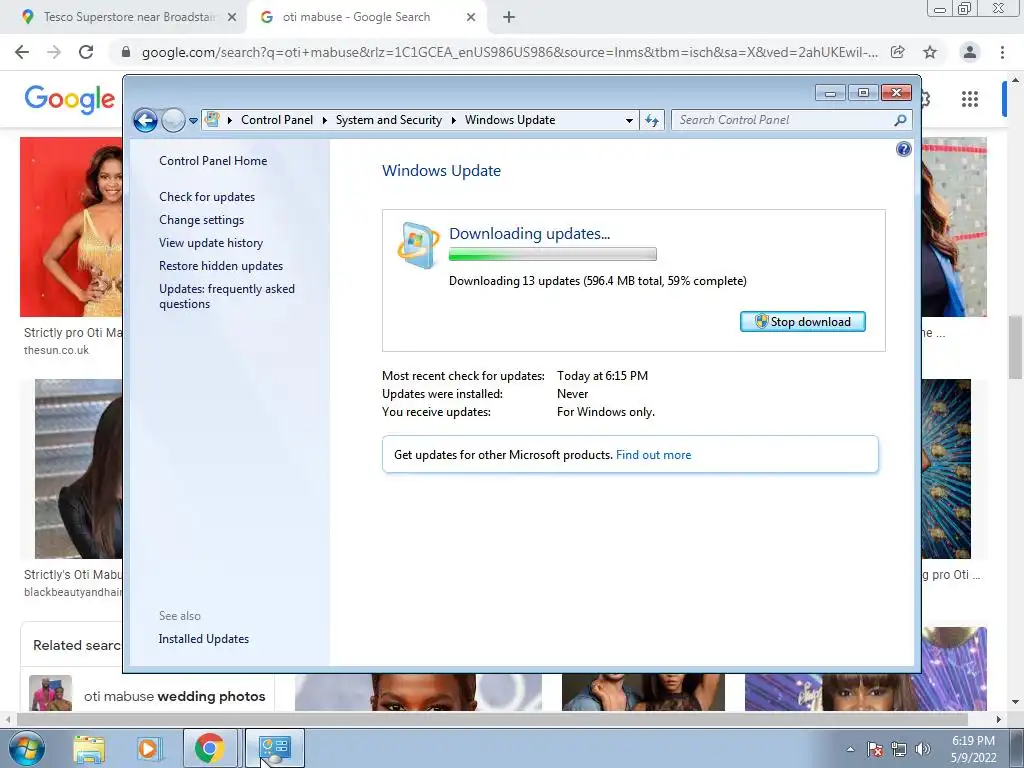Open Google apps grid icon
Viewport: 1024px width, 768px height.
970,99
